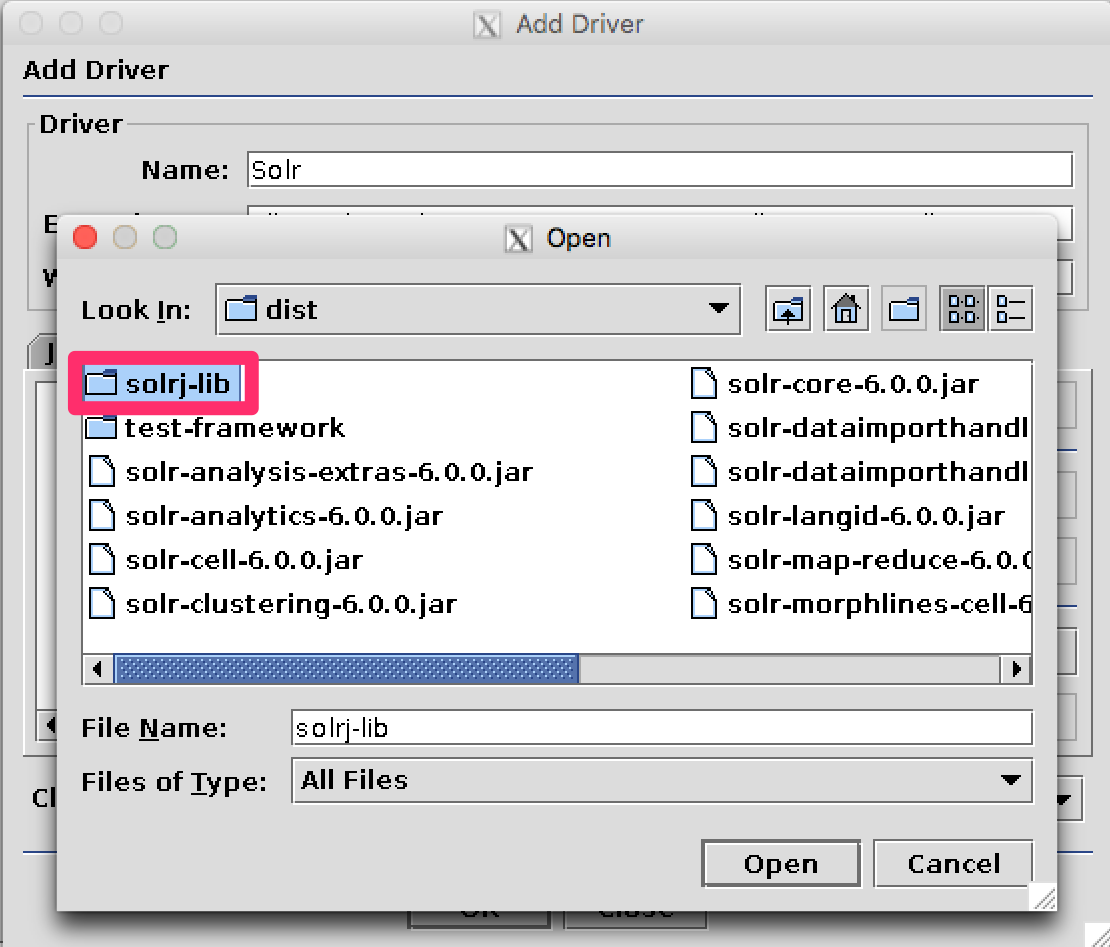Screen dimensions: 1110x947
Task: Click the Create New Folder icon
Action: (904, 310)
